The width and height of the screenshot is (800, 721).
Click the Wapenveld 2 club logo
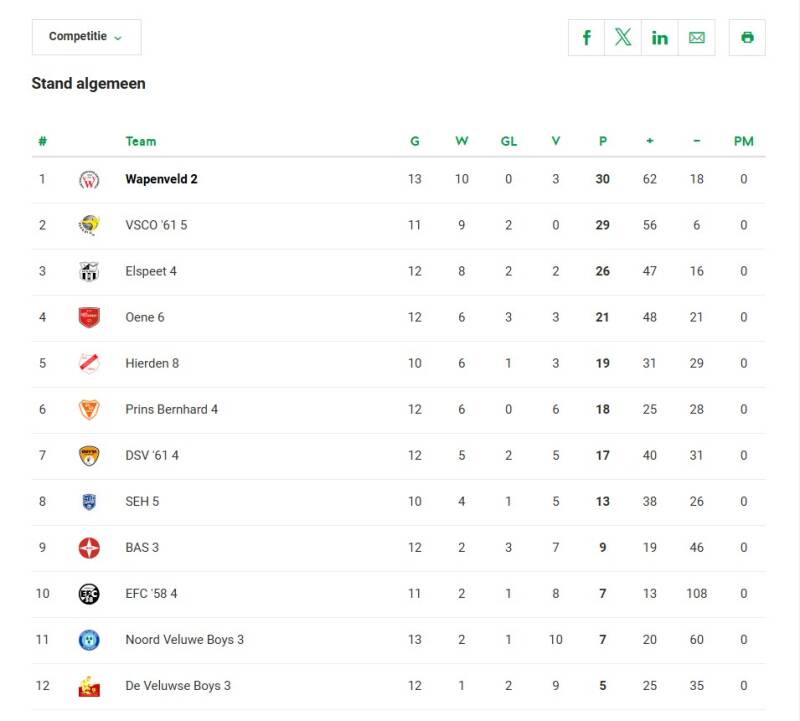coord(89,180)
